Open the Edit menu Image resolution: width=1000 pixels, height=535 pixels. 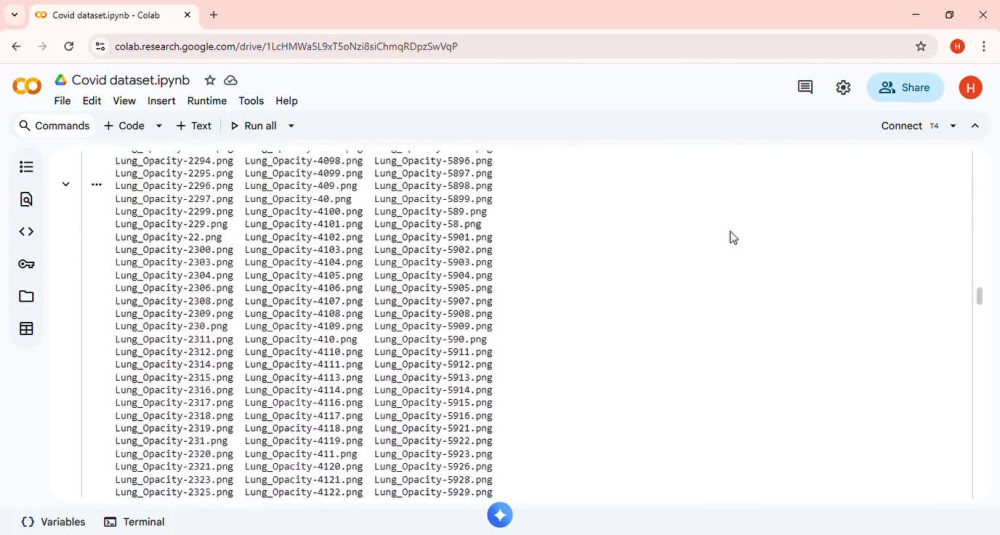click(92, 101)
